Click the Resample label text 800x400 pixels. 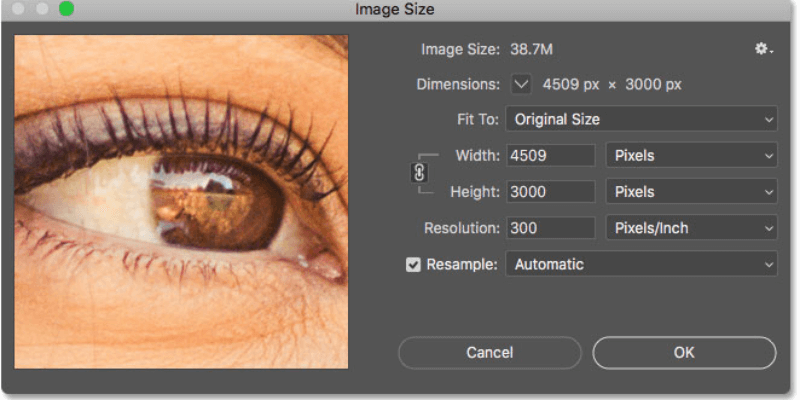[x=461, y=265]
